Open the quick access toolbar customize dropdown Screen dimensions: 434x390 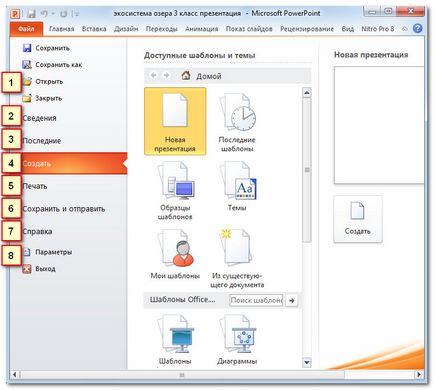click(x=77, y=14)
